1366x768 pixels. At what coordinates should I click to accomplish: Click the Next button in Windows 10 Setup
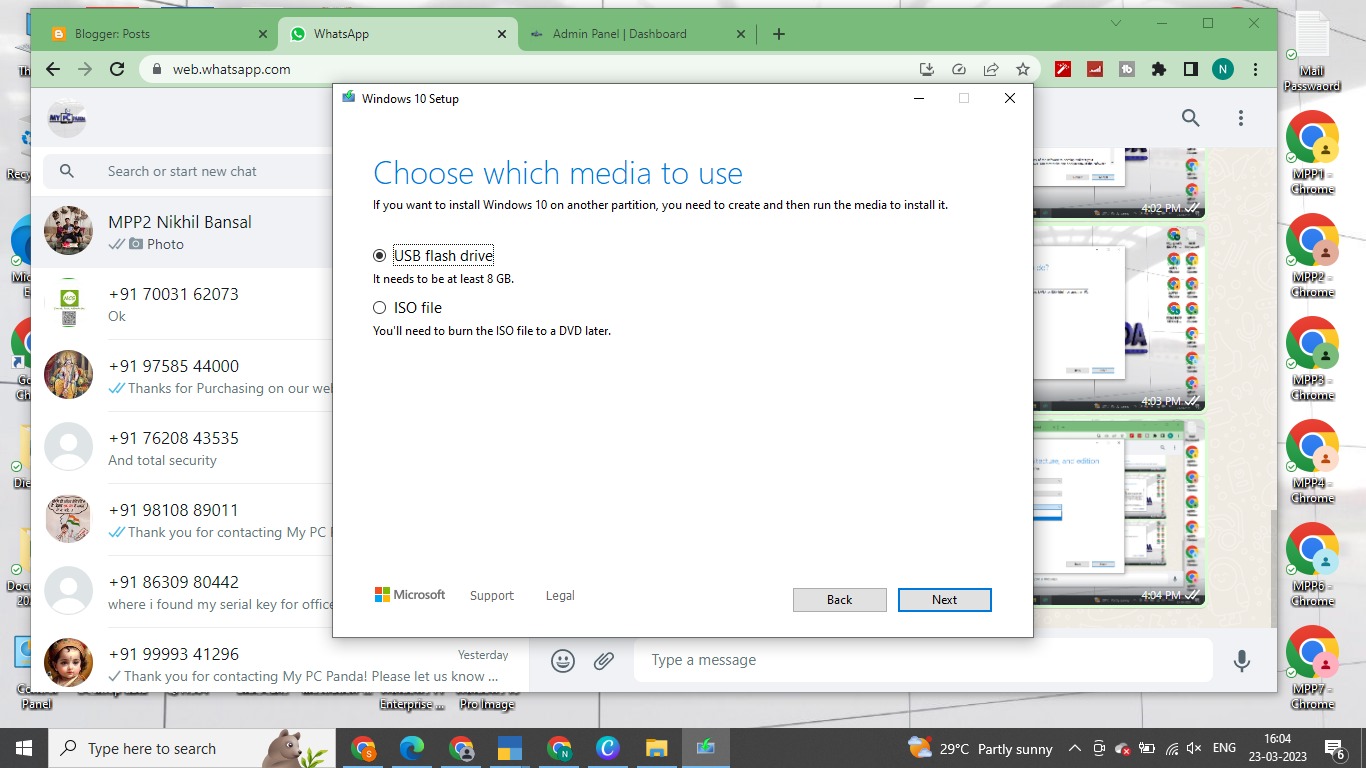[x=944, y=600]
